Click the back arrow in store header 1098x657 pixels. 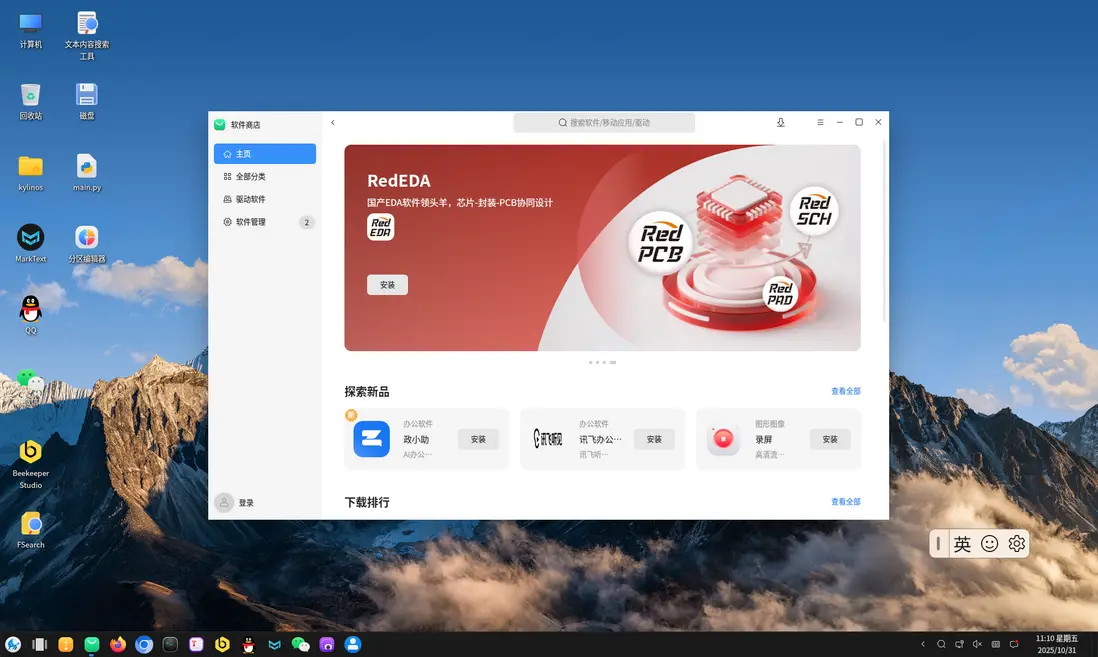pos(333,123)
